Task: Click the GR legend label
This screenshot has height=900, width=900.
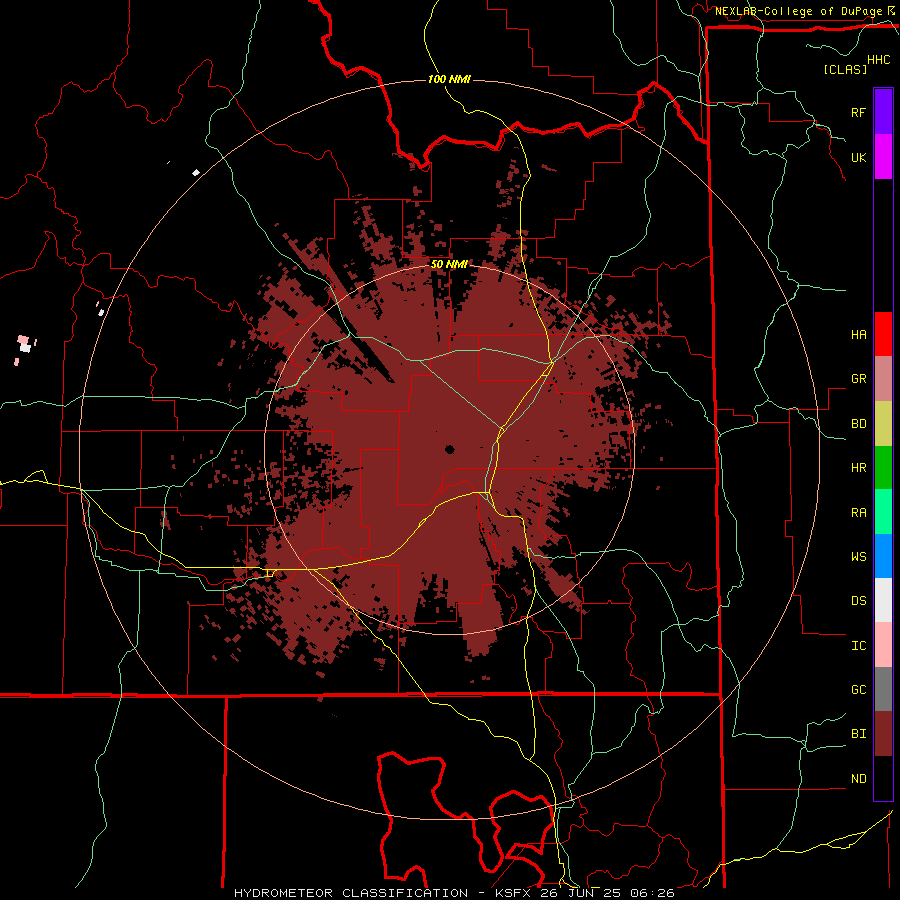Action: 858,379
